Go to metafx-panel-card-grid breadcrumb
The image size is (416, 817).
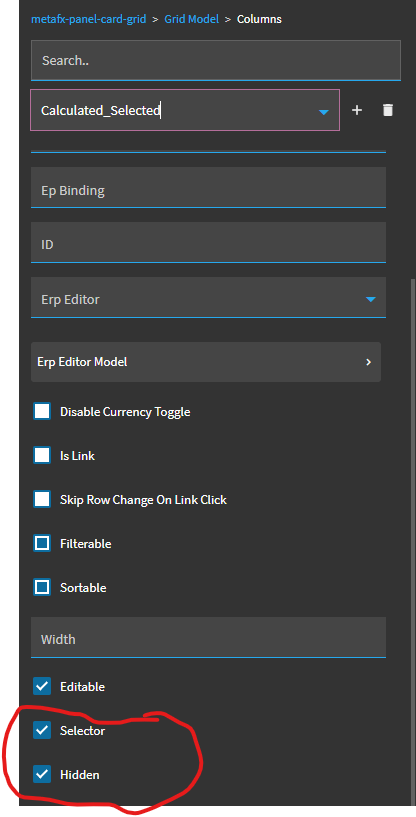point(89,19)
